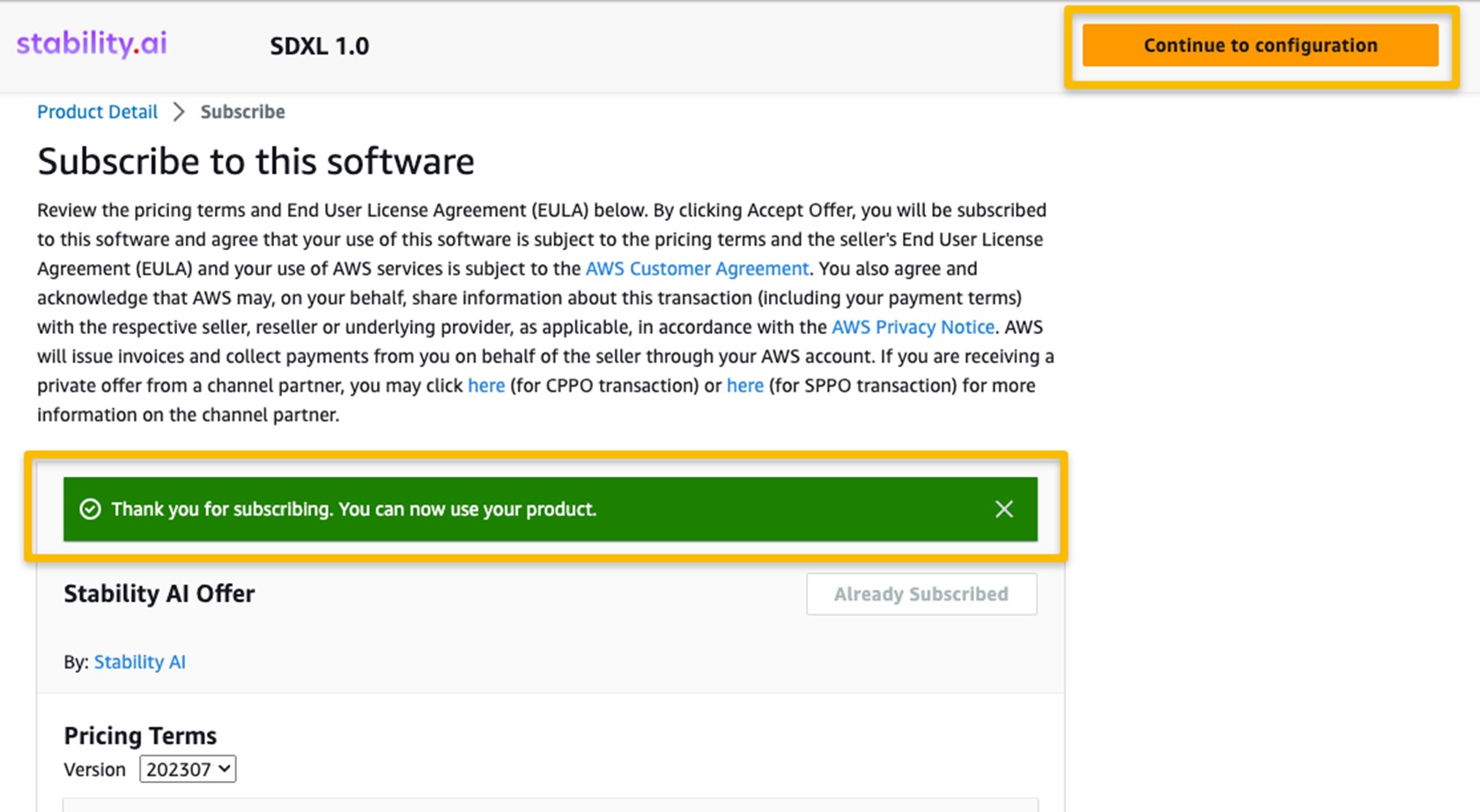This screenshot has width=1480, height=812.
Task: Expand the pricing Version 202307 dropdown
Action: click(188, 769)
